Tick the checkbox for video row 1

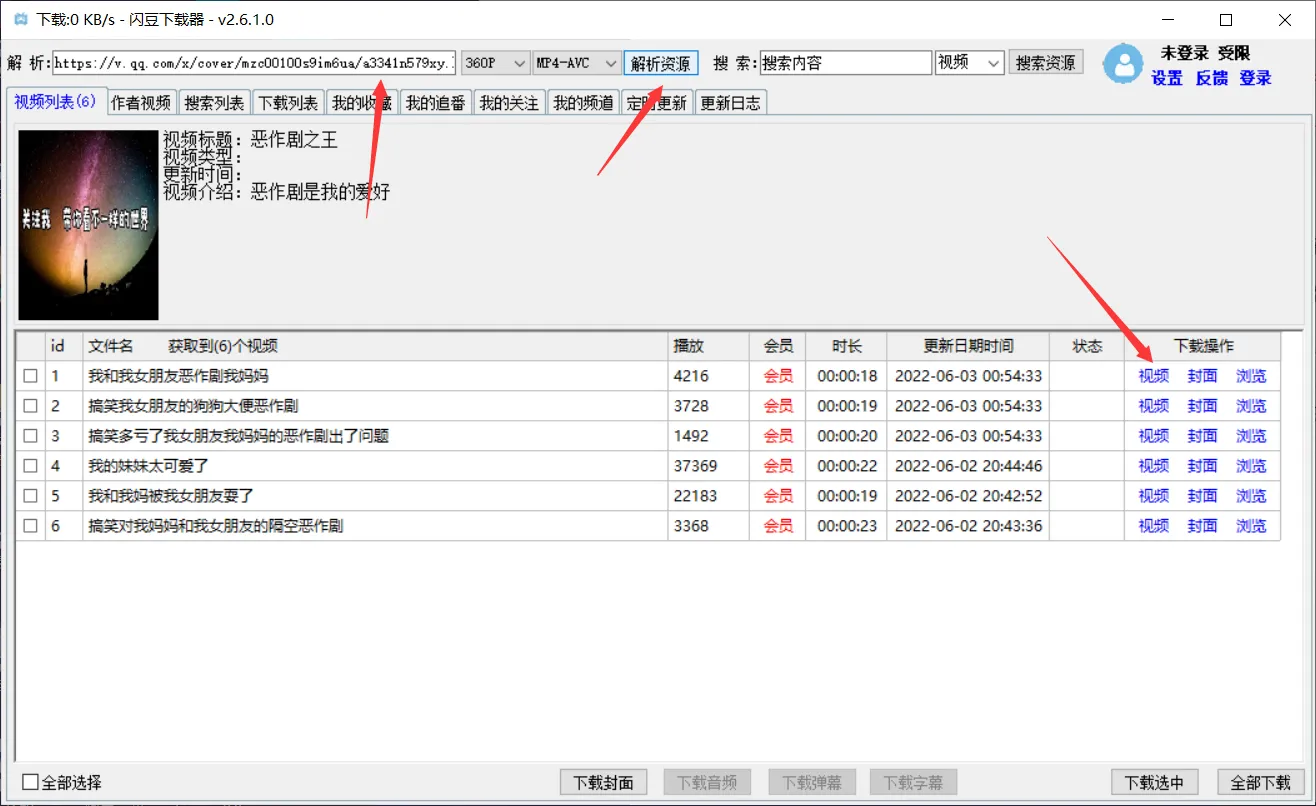coord(31,376)
